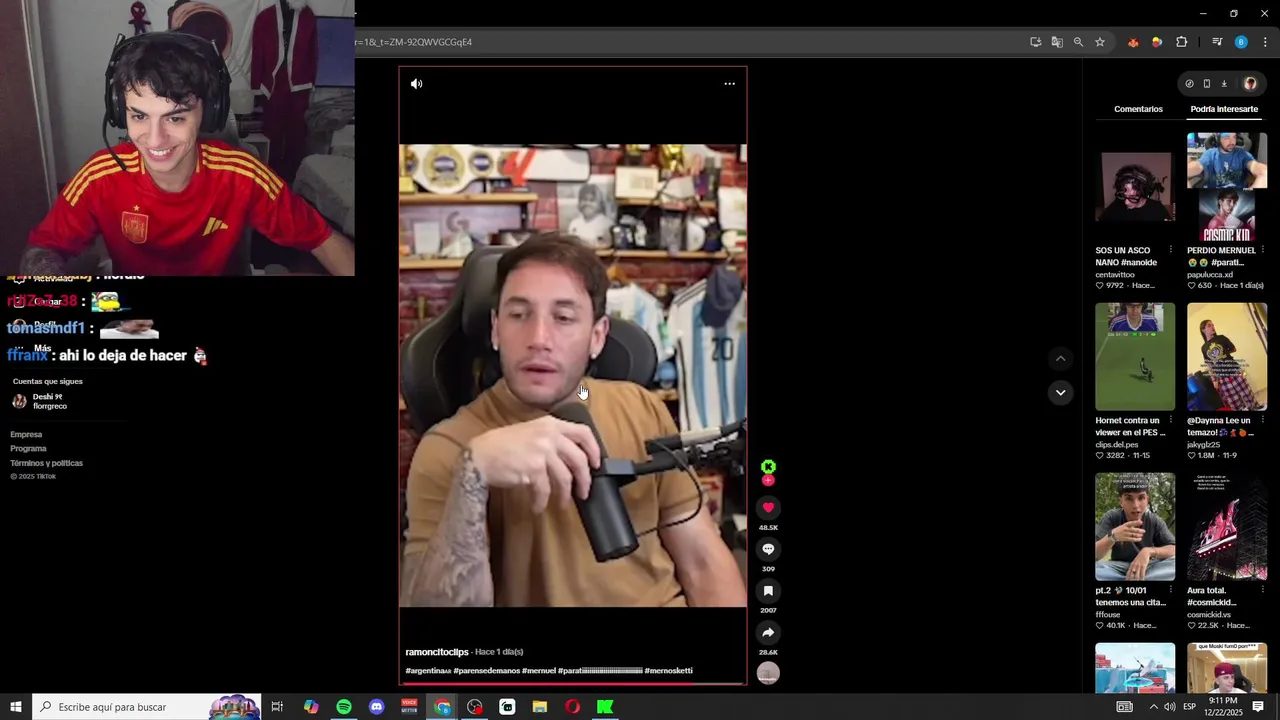Viewport: 1280px width, 720px height.
Task: Click the translate page icon
Action: point(1057,42)
